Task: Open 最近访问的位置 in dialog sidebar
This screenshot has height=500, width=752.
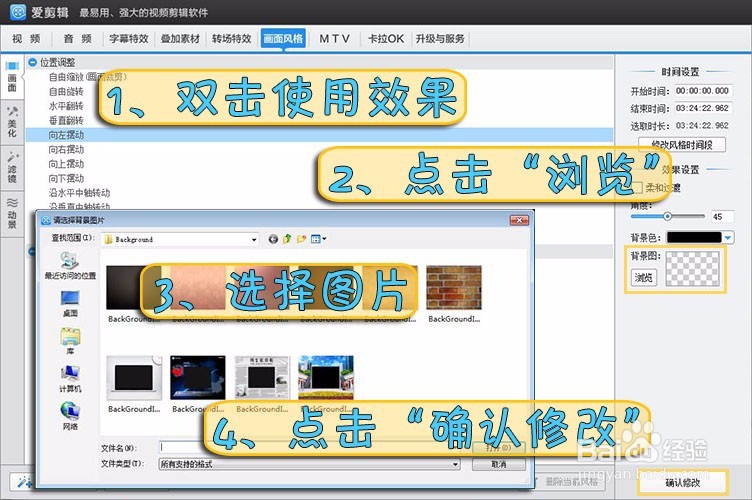Action: pos(70,266)
